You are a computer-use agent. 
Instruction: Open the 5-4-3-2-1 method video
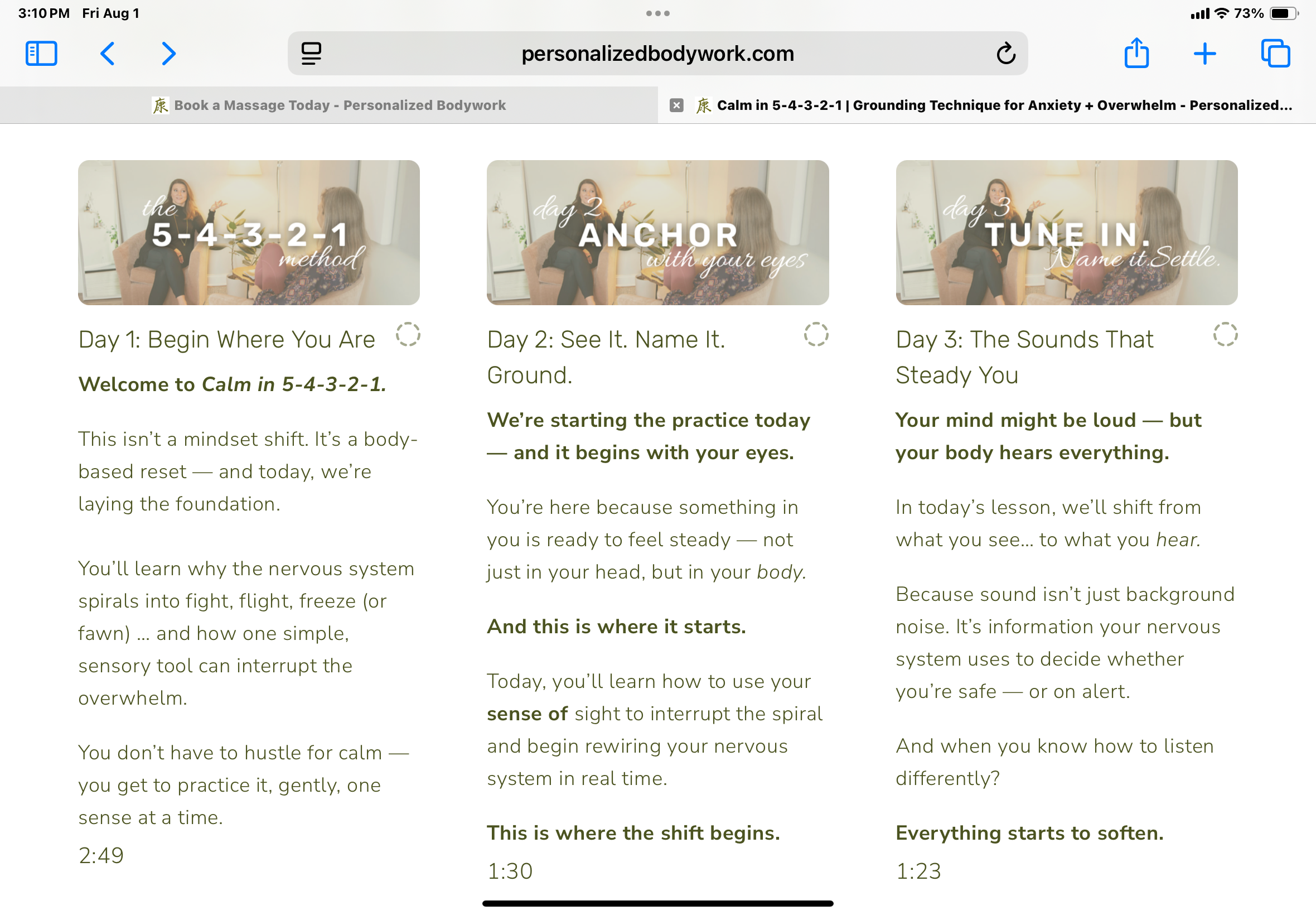[x=249, y=232]
